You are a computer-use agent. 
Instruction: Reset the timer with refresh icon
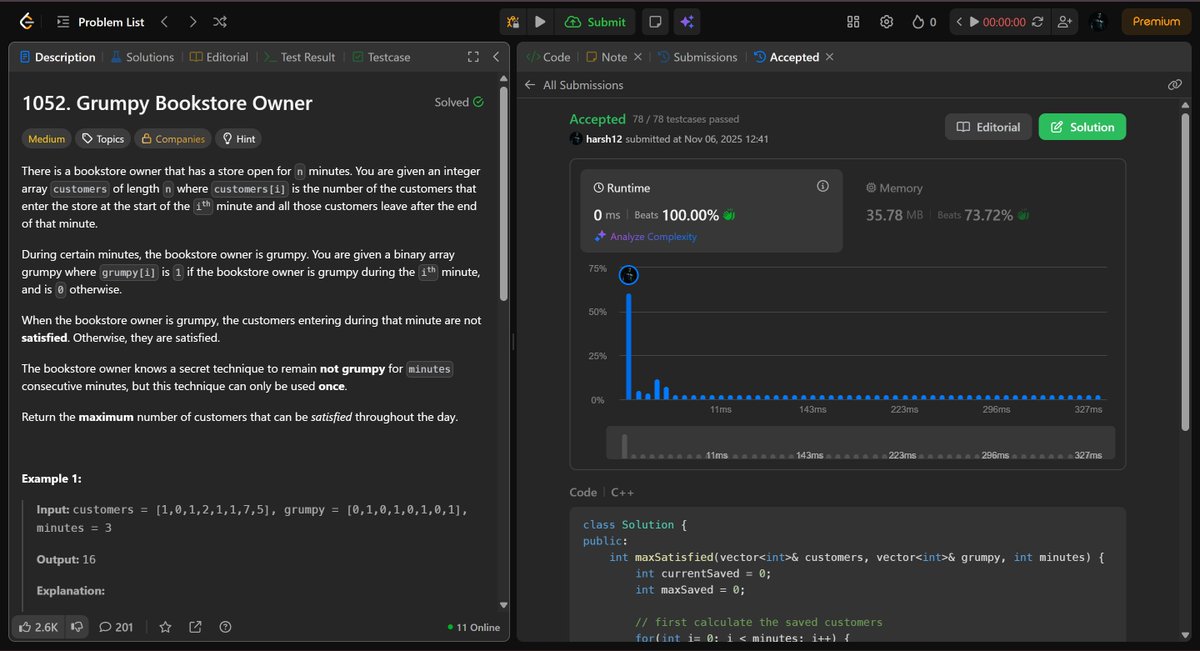click(x=1038, y=21)
